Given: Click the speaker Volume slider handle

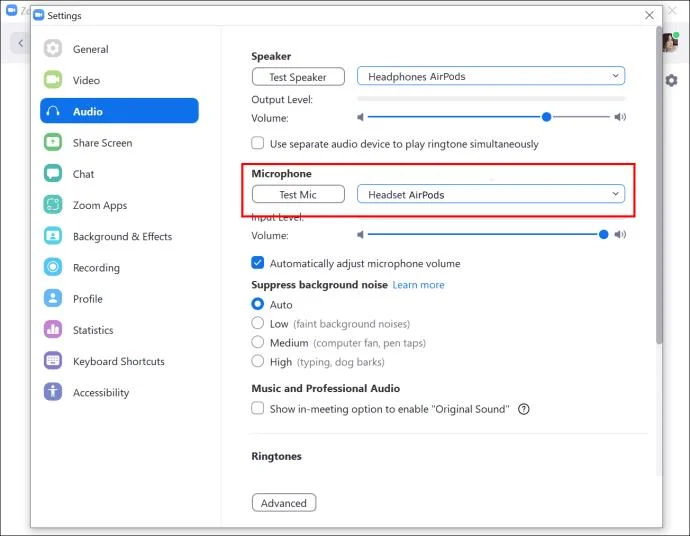Looking at the screenshot, I should tap(546, 117).
